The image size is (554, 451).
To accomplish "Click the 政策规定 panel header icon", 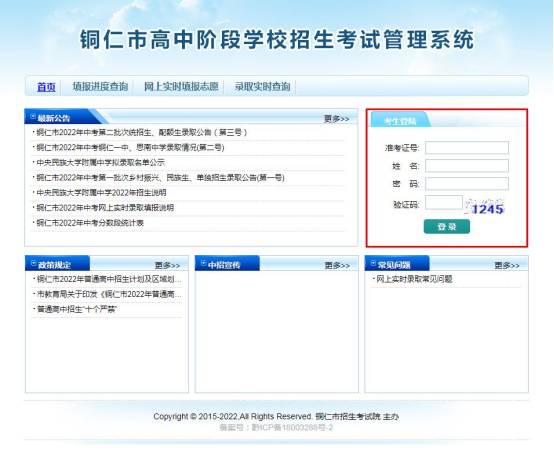I will tap(34, 263).
